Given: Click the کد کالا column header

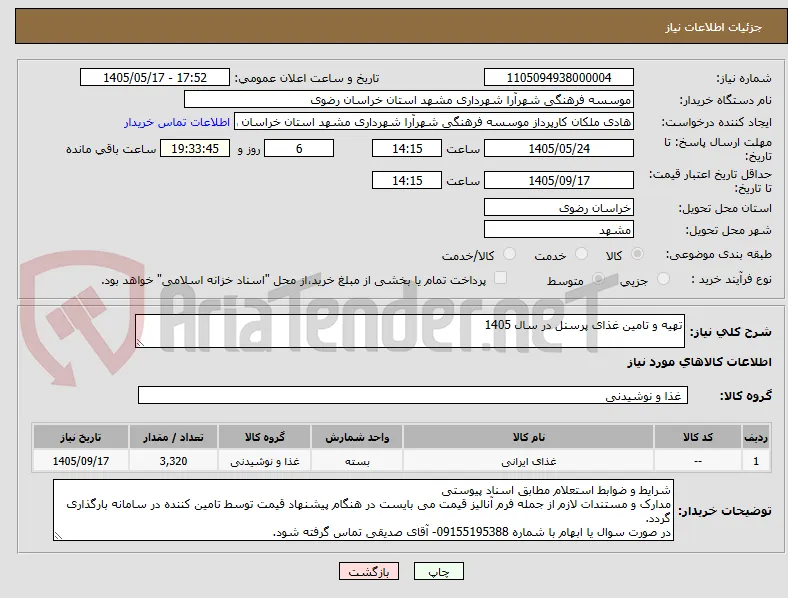Looking at the screenshot, I should coord(698,437).
